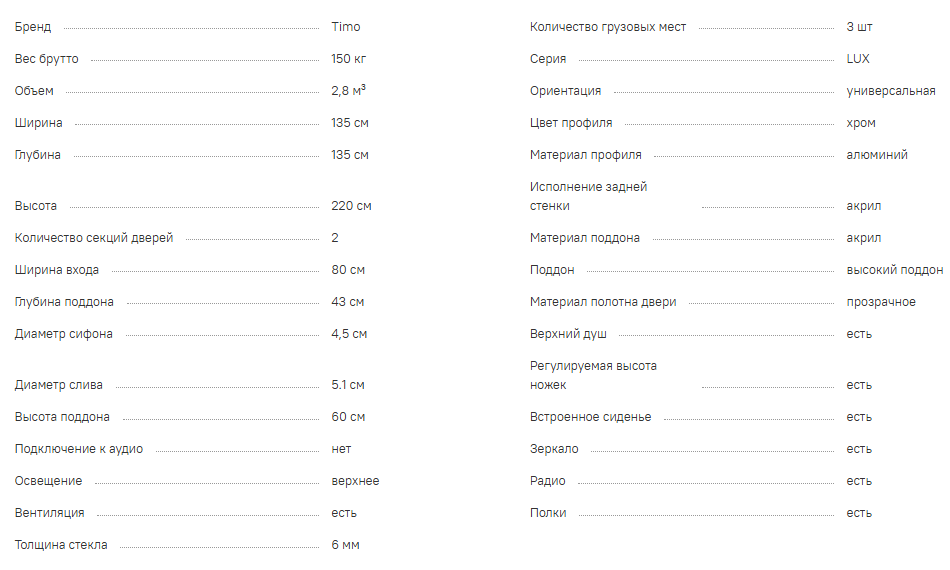Click the Подключение к аудио label
Viewport: 950px width, 570px height.
tap(79, 449)
